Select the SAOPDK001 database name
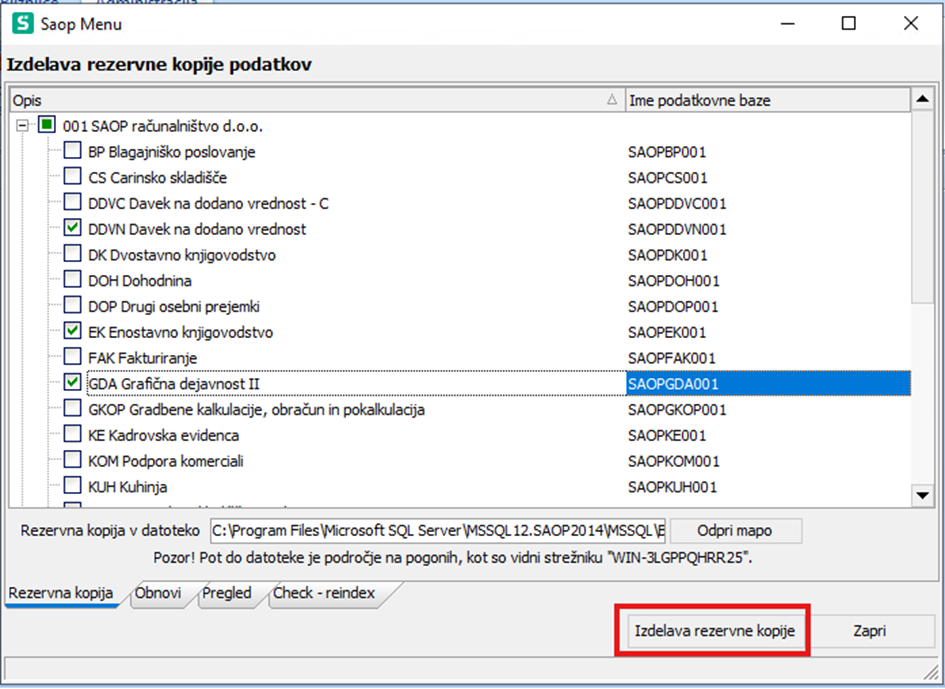This screenshot has width=945, height=689. click(x=668, y=255)
